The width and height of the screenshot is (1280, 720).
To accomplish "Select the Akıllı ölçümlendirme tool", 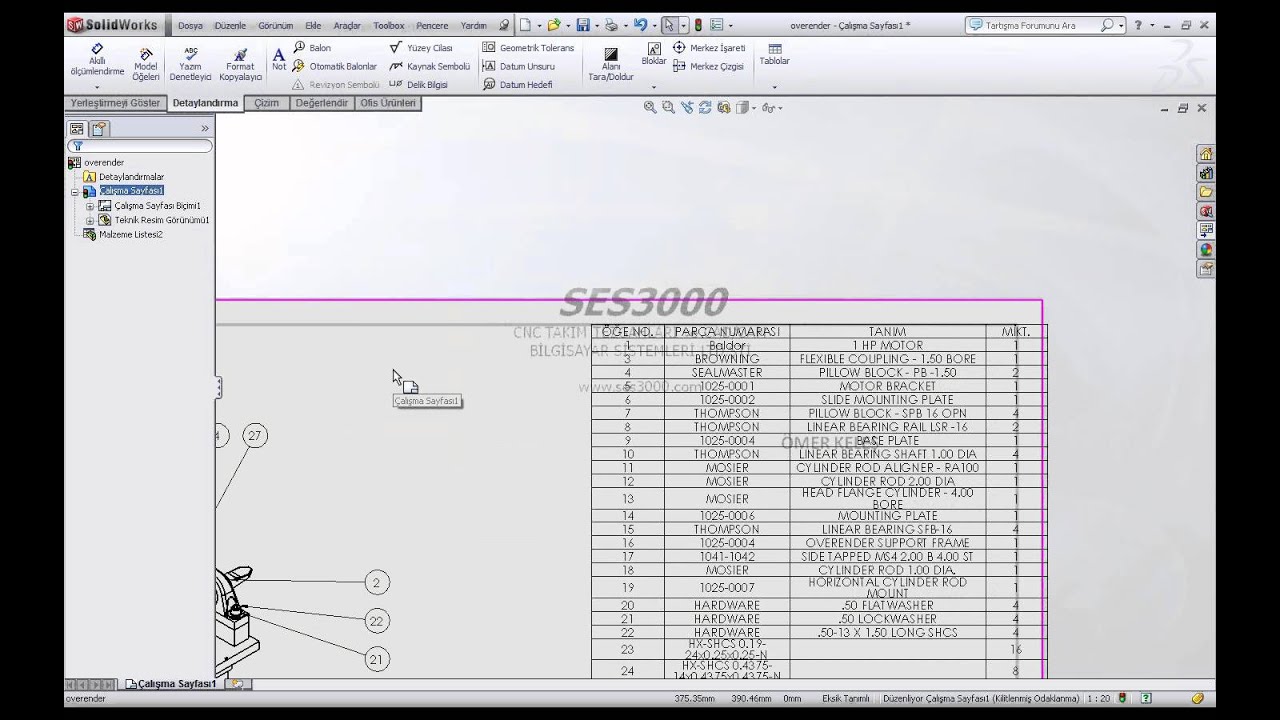I will 97,59.
